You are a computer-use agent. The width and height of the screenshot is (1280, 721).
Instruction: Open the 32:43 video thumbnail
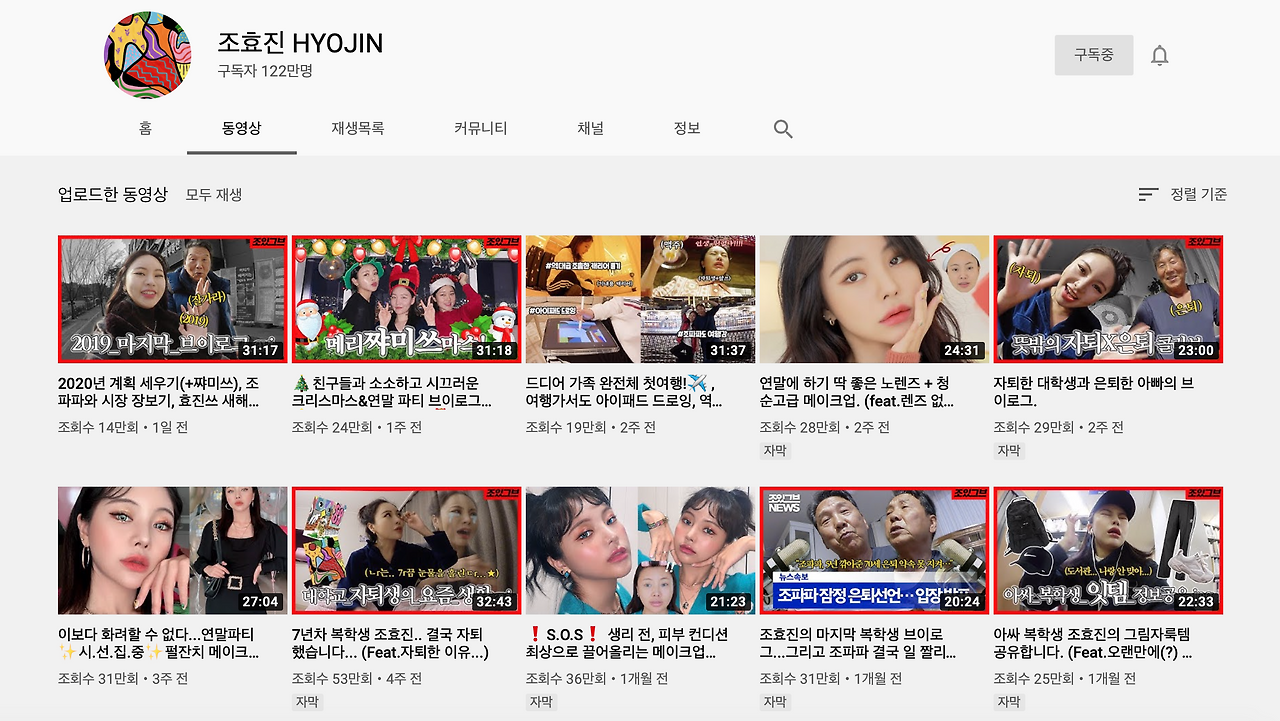(x=406, y=550)
